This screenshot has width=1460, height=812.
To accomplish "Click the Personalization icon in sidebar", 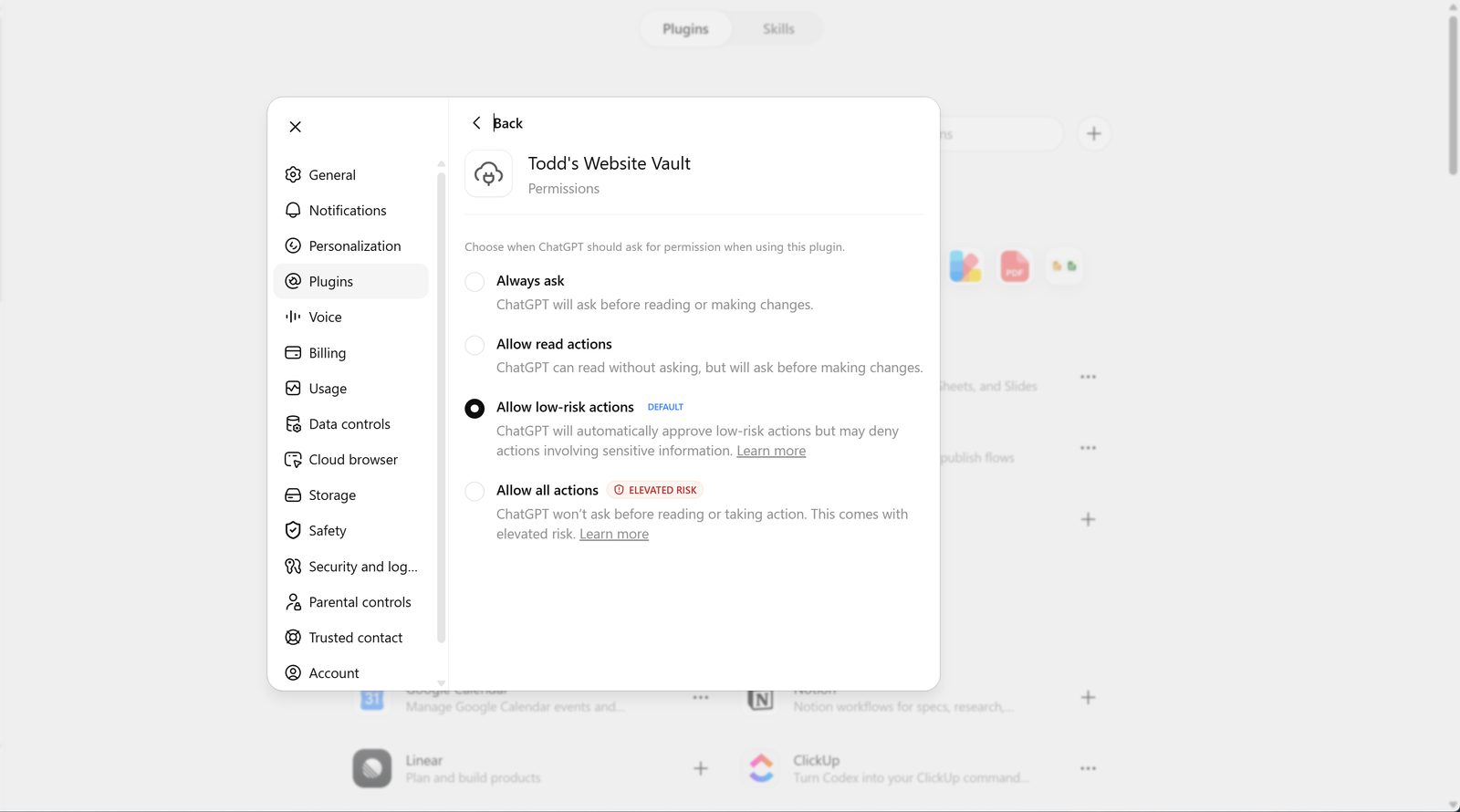I will (293, 245).
